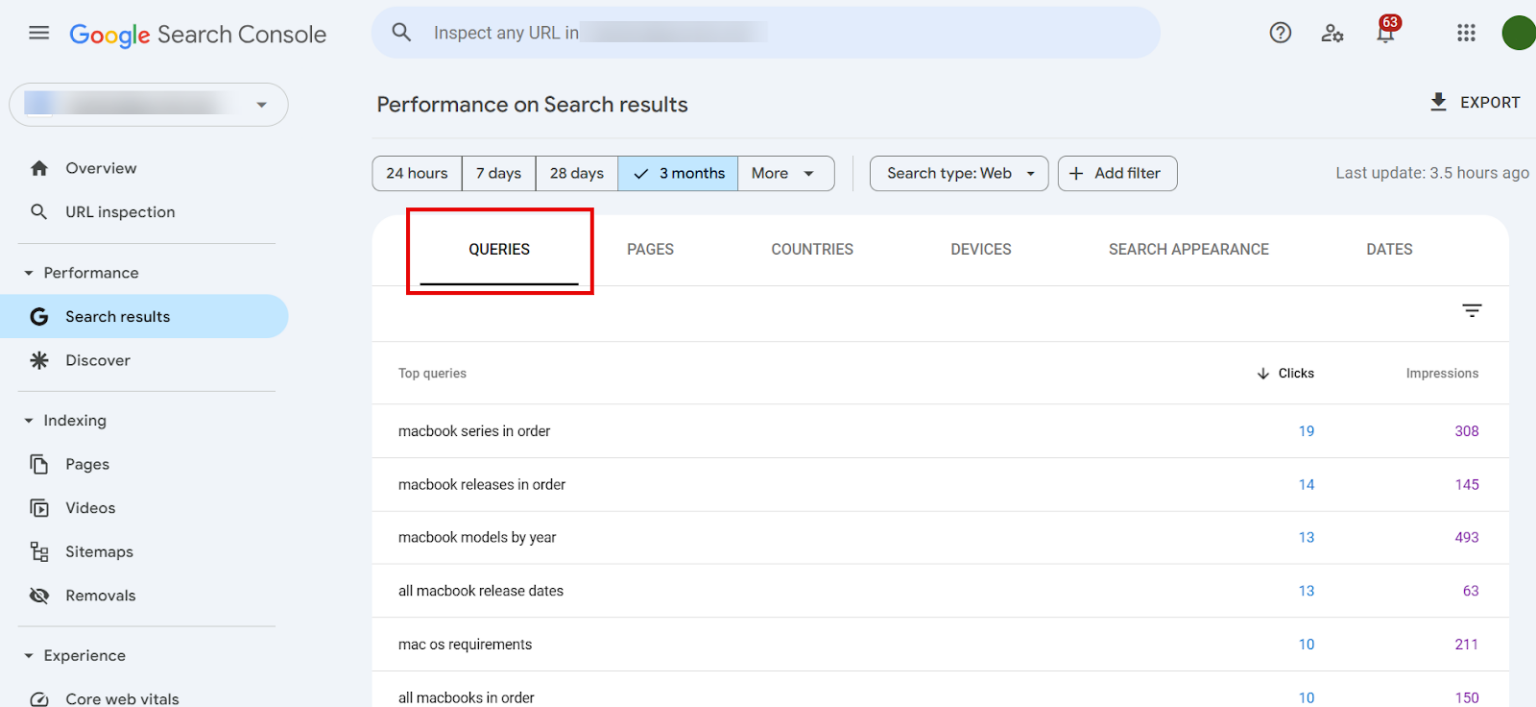
Task: Select the 24 hours date filter
Action: [416, 173]
